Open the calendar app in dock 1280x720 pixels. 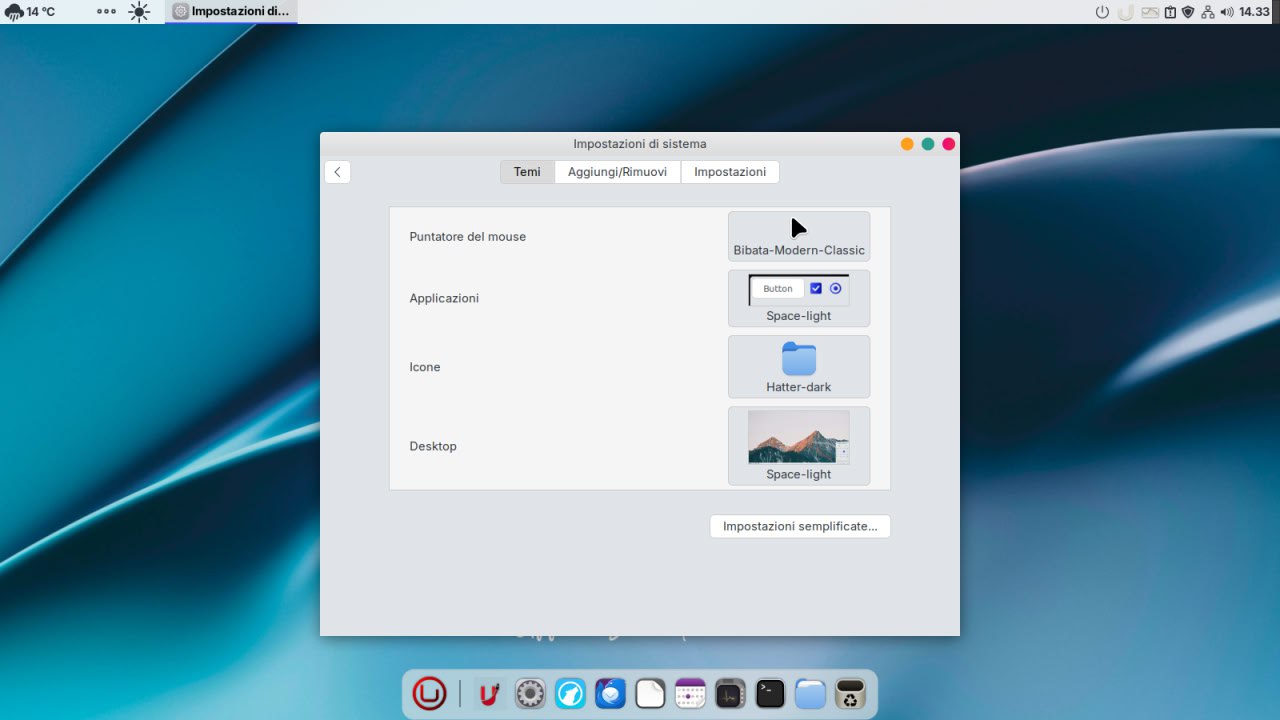click(x=690, y=693)
